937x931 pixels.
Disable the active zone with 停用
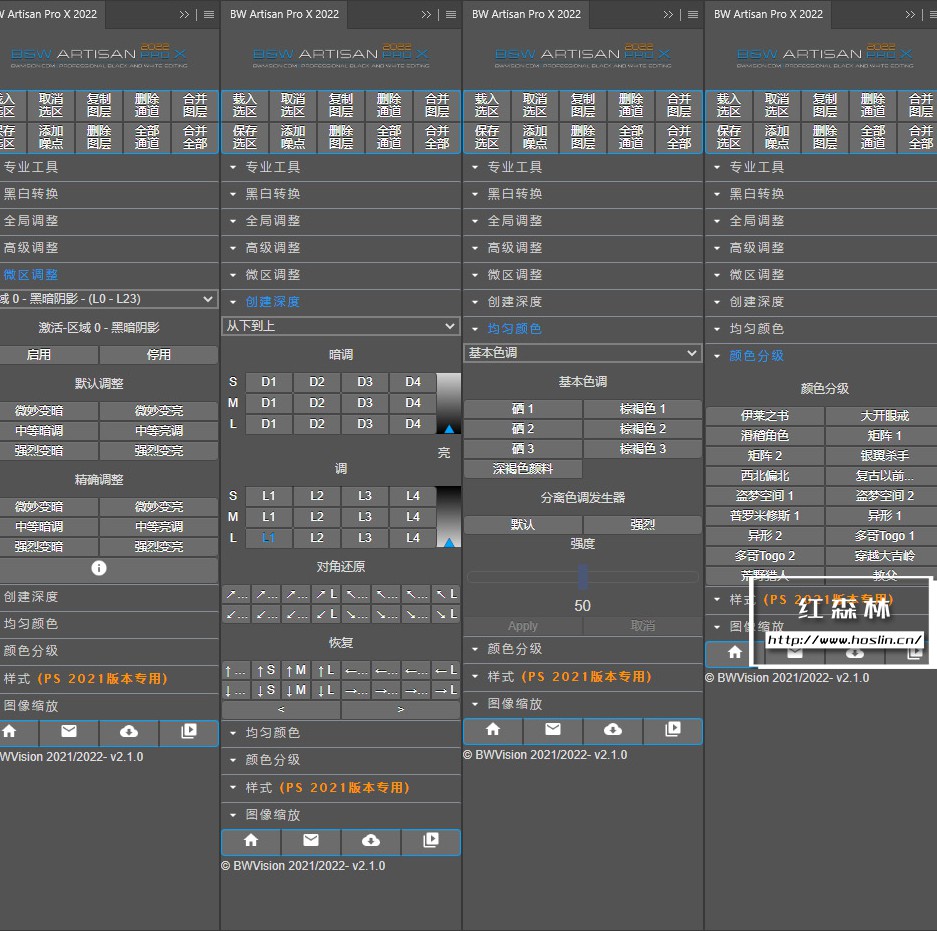(158, 355)
